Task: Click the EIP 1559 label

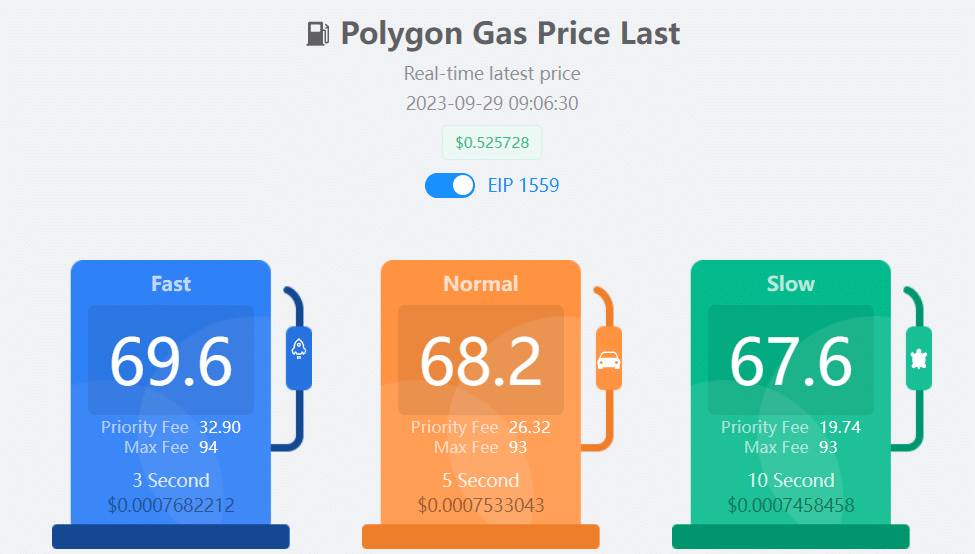Action: pyautogui.click(x=523, y=185)
